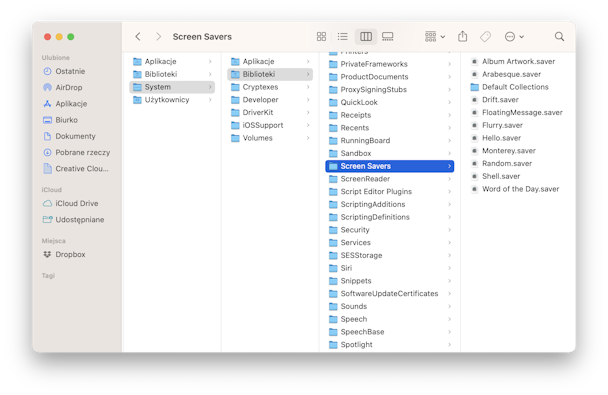Select FloatingMessage.saver file

tap(516, 113)
